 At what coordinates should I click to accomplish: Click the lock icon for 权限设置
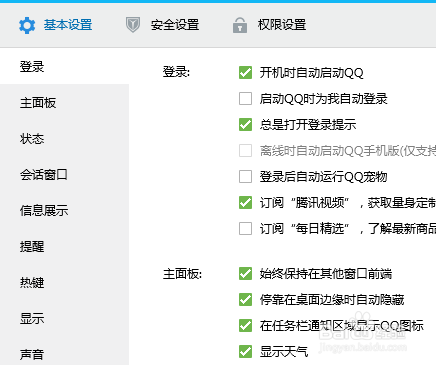click(x=240, y=25)
